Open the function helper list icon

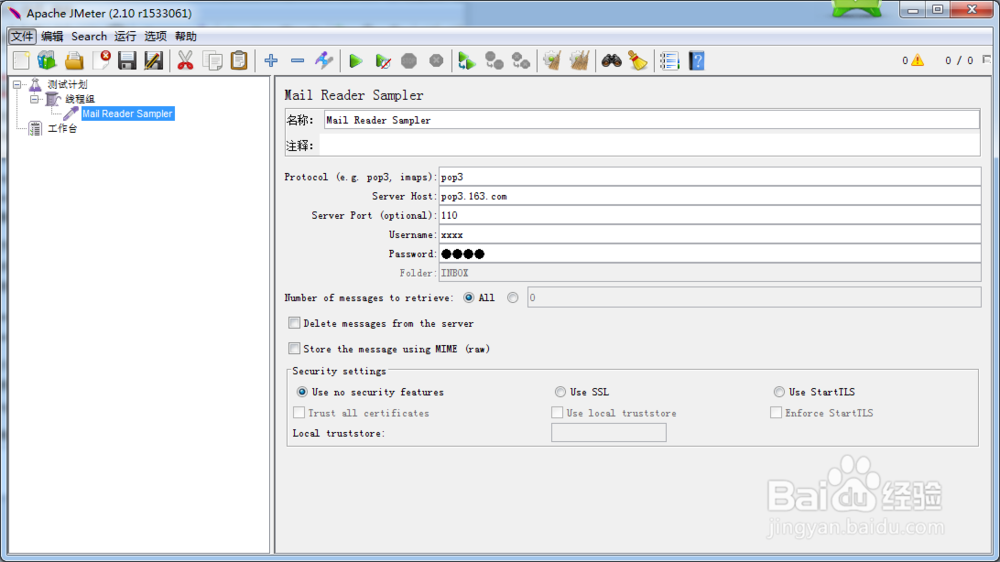pyautogui.click(x=669, y=61)
